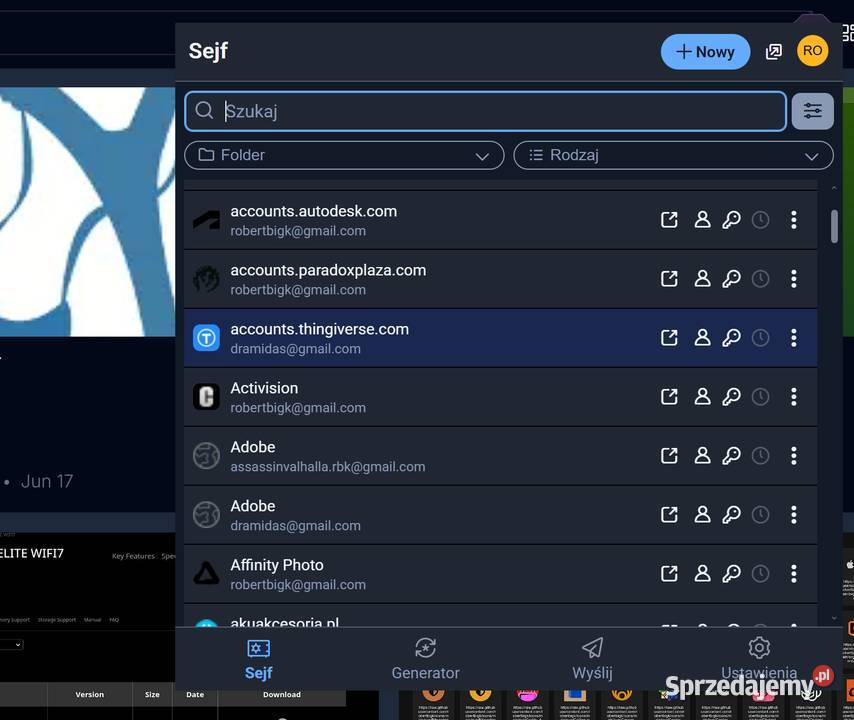Open Adobe entry for dramidas@gmail.com
Screen dimensions: 854x720
pos(501,515)
